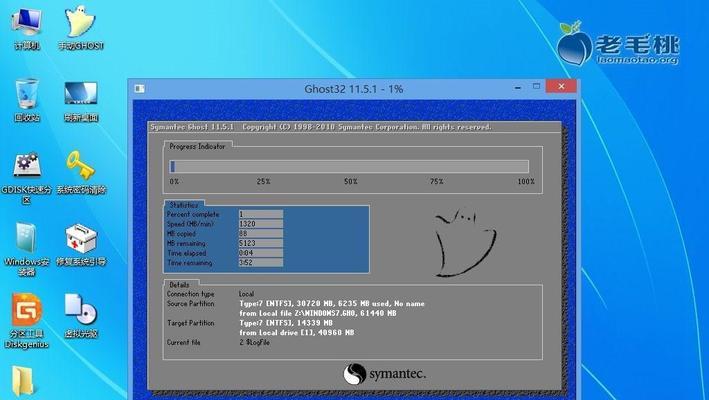Viewport: 709px width, 400px height.
Task: Open the 回收站 recycle bin icon
Action: tap(27, 100)
